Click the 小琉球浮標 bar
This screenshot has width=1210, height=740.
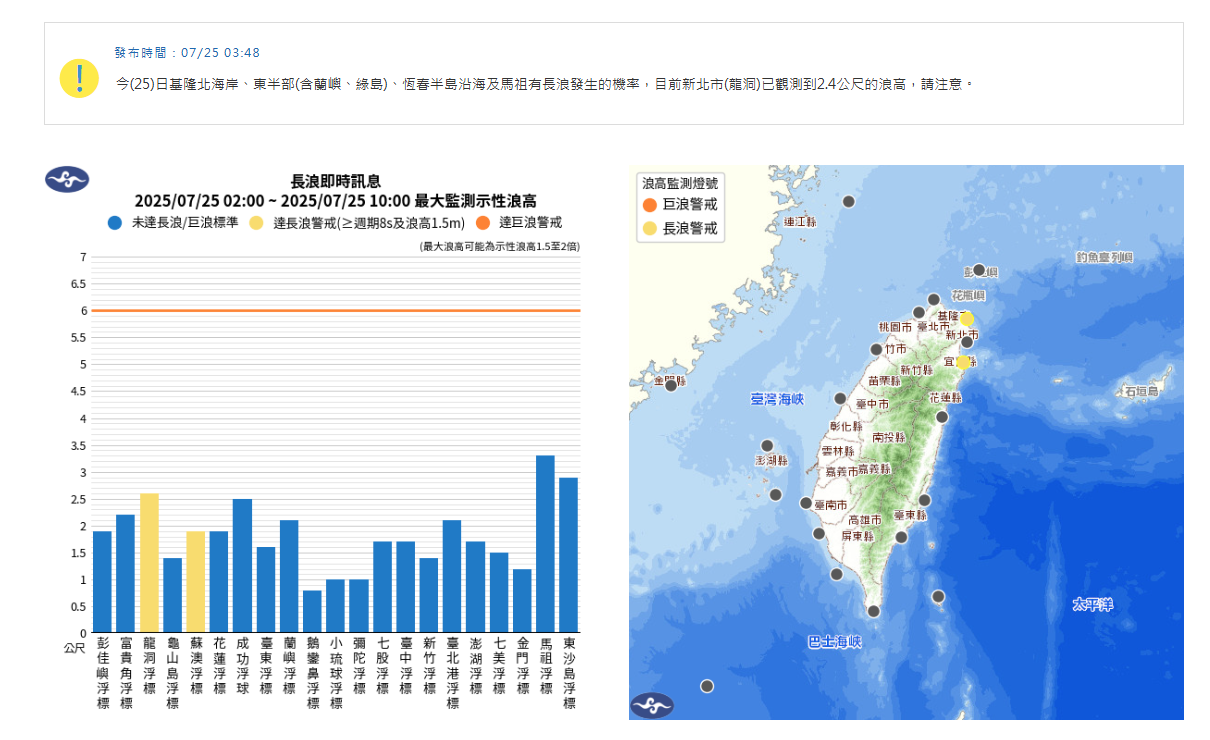(335, 606)
